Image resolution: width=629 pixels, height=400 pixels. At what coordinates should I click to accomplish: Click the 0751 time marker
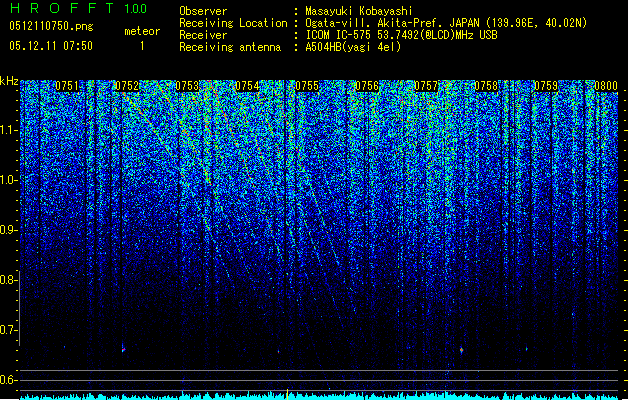pos(67,86)
